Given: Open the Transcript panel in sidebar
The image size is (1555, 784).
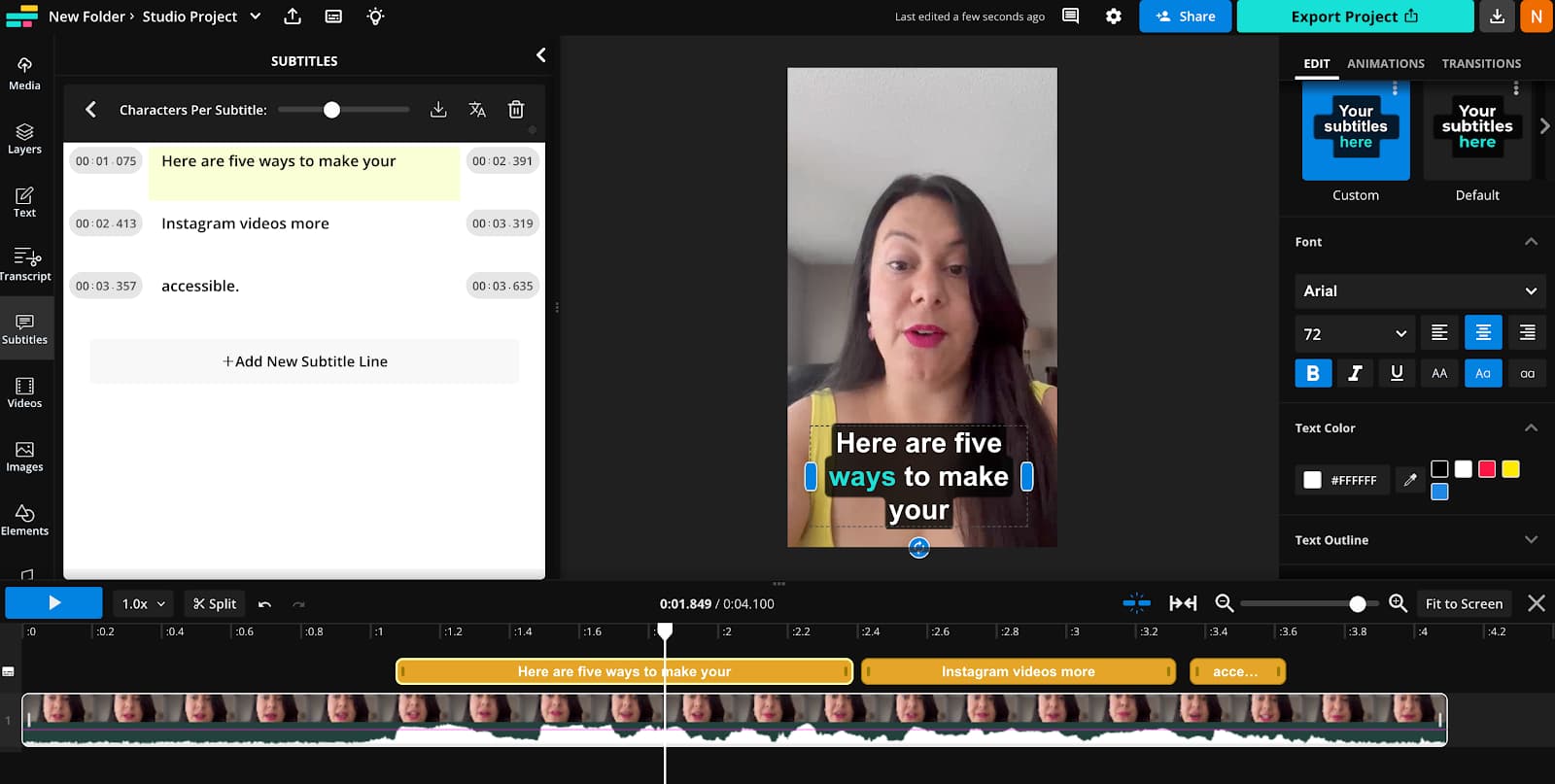Looking at the screenshot, I should (x=25, y=263).
